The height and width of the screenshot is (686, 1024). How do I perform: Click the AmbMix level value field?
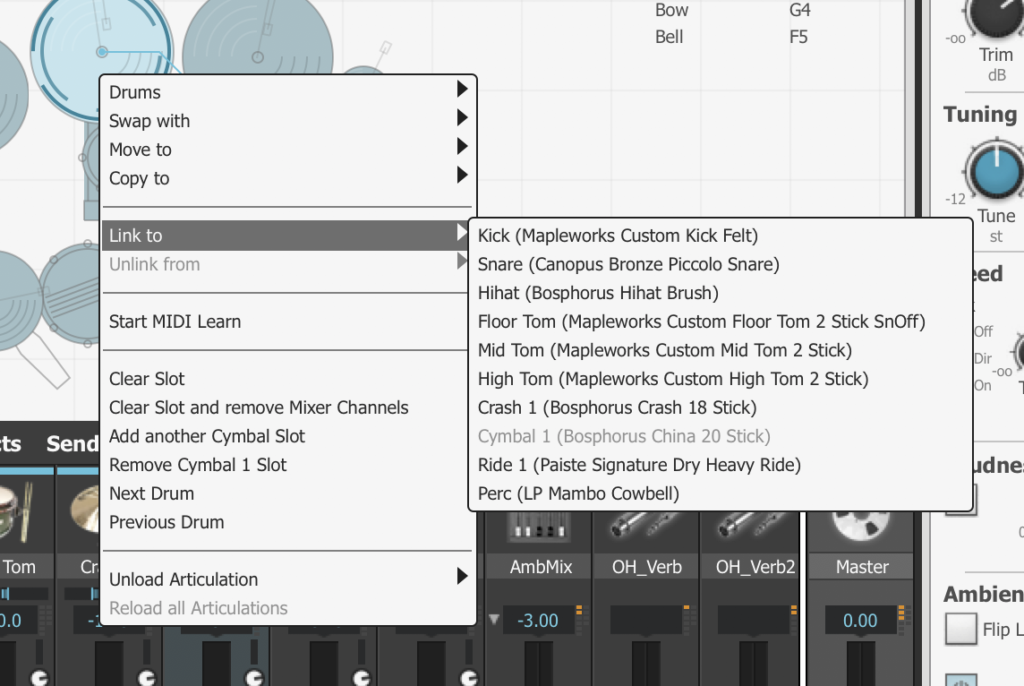click(537, 620)
